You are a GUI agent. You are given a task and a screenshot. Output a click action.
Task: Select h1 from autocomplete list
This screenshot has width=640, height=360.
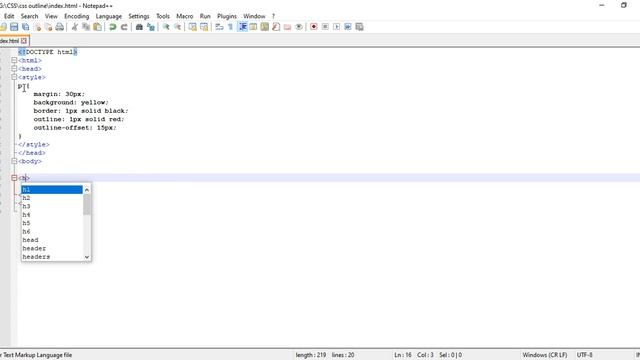pos(52,190)
